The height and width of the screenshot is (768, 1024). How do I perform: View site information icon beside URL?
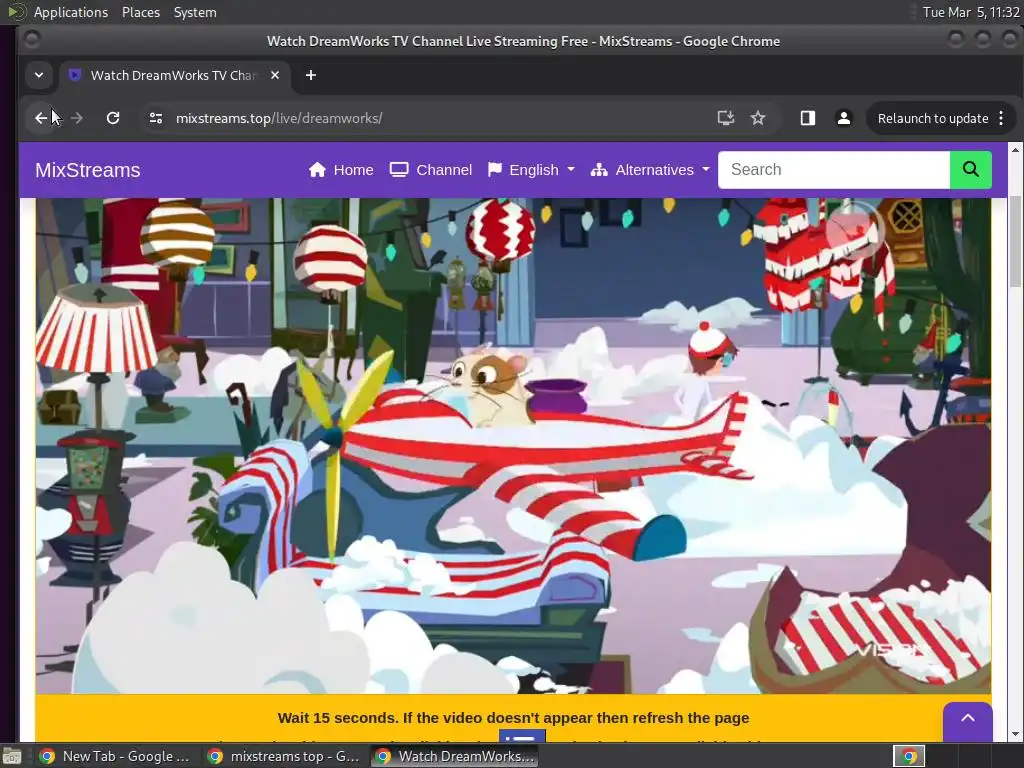tap(155, 118)
